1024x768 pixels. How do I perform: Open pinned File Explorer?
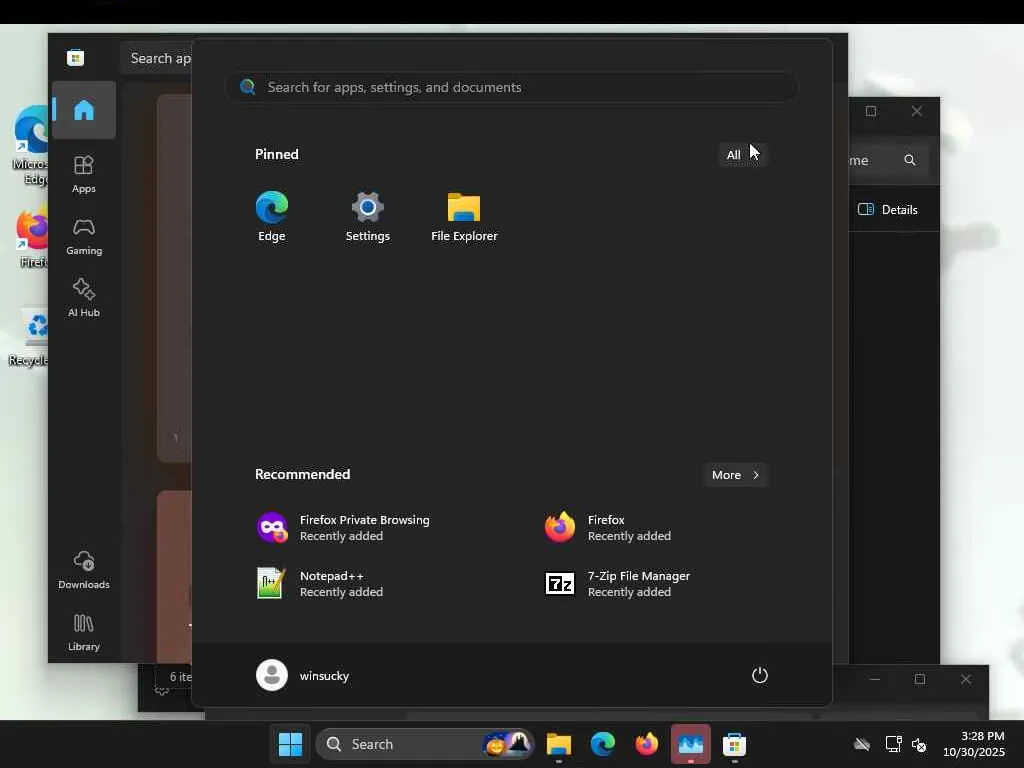pyautogui.click(x=464, y=217)
